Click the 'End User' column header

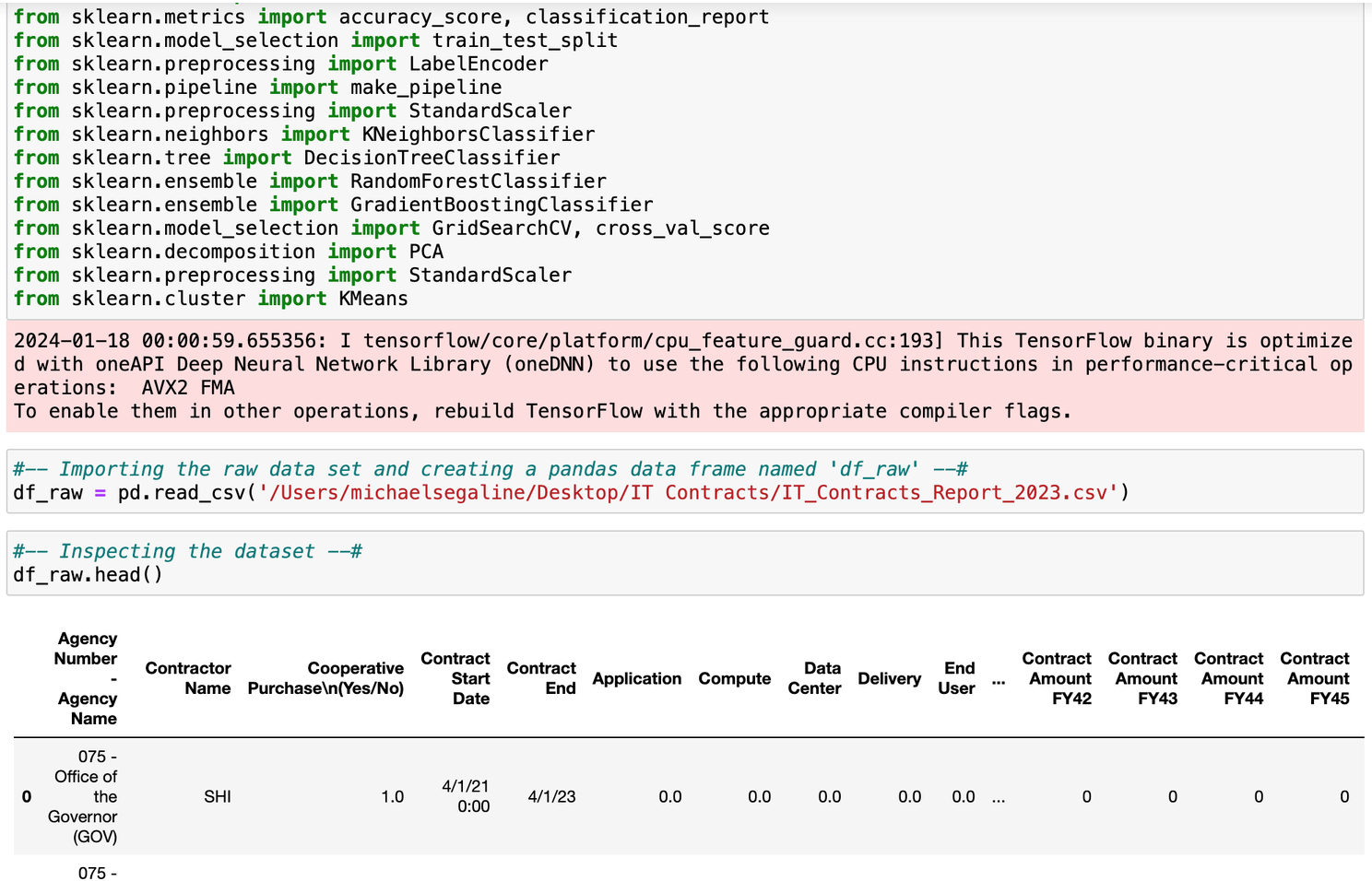coord(957,678)
